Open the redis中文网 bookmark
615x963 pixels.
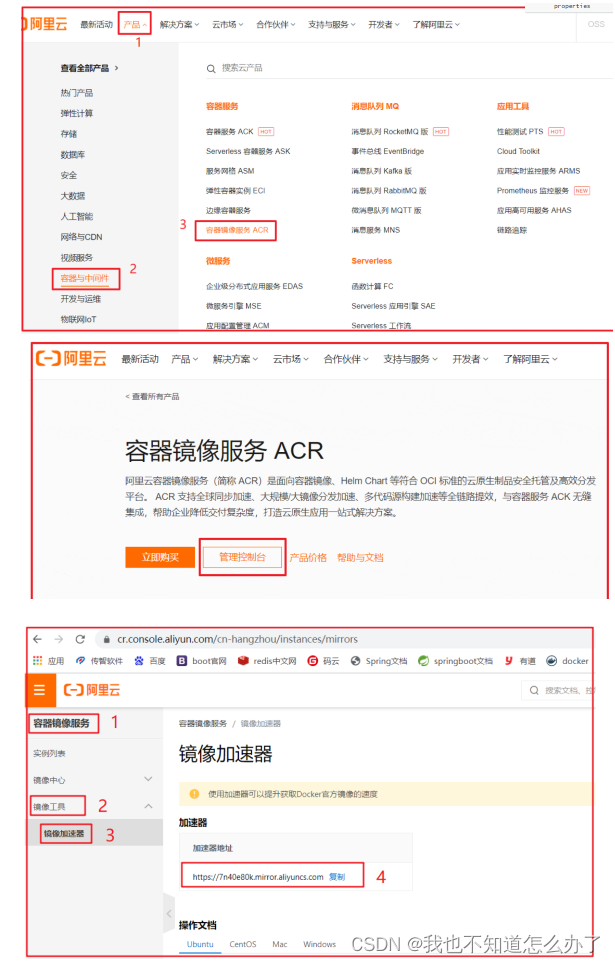point(267,661)
